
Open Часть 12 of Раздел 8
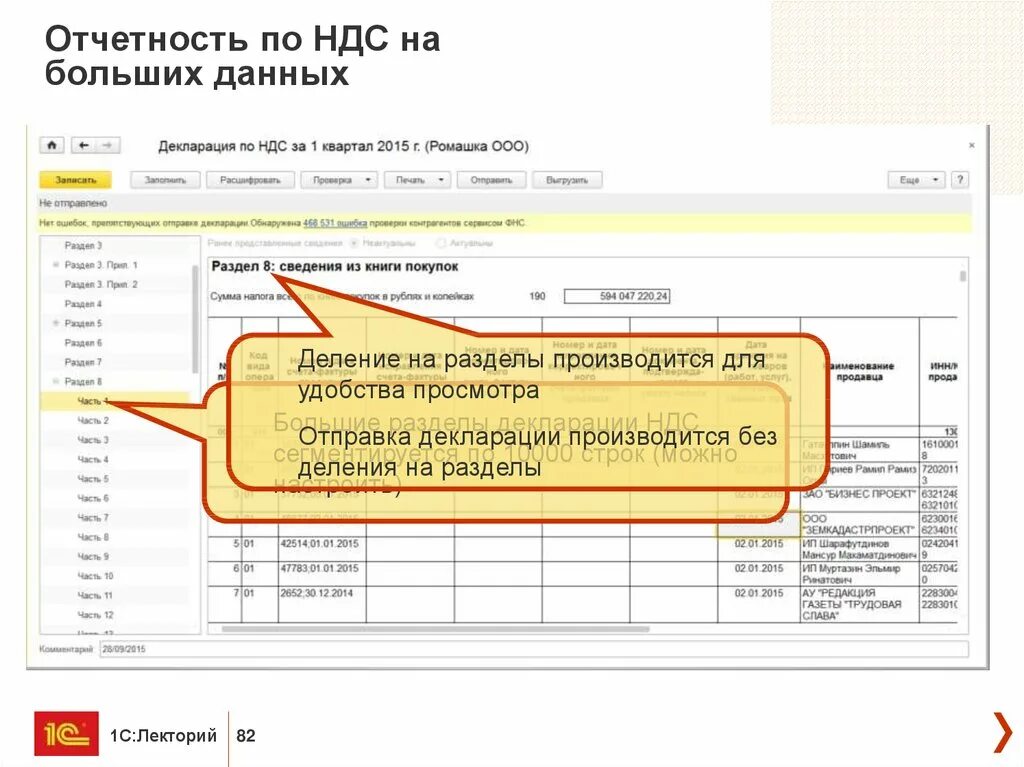pos(95,615)
